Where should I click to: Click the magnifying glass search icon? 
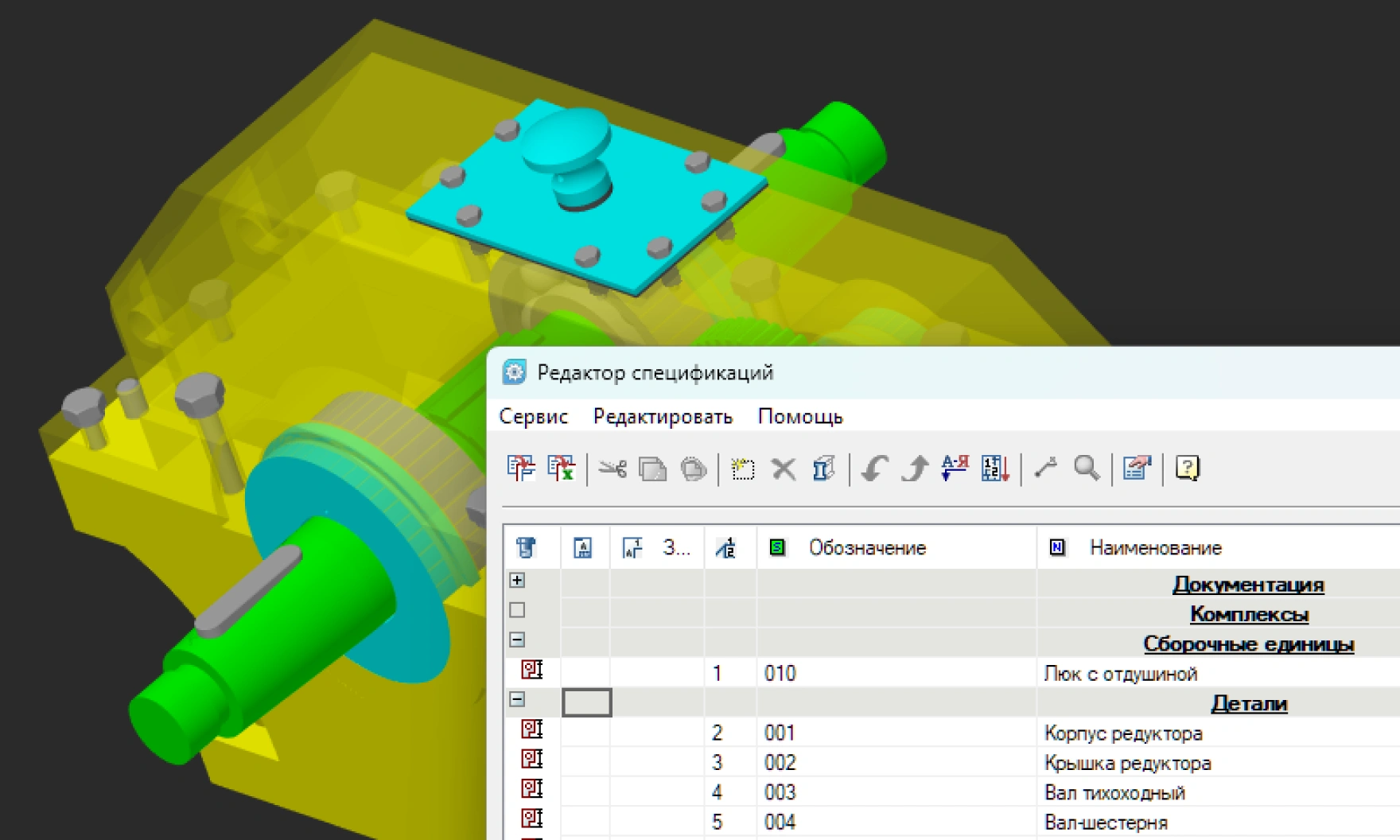(1086, 469)
